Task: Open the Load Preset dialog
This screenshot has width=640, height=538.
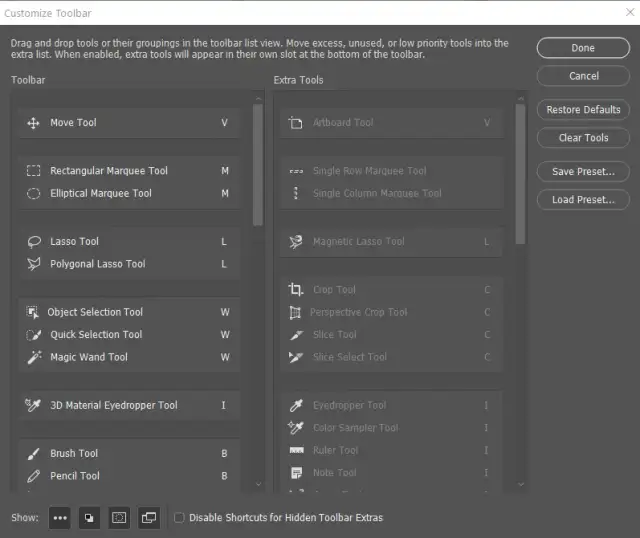Action: [x=583, y=200]
